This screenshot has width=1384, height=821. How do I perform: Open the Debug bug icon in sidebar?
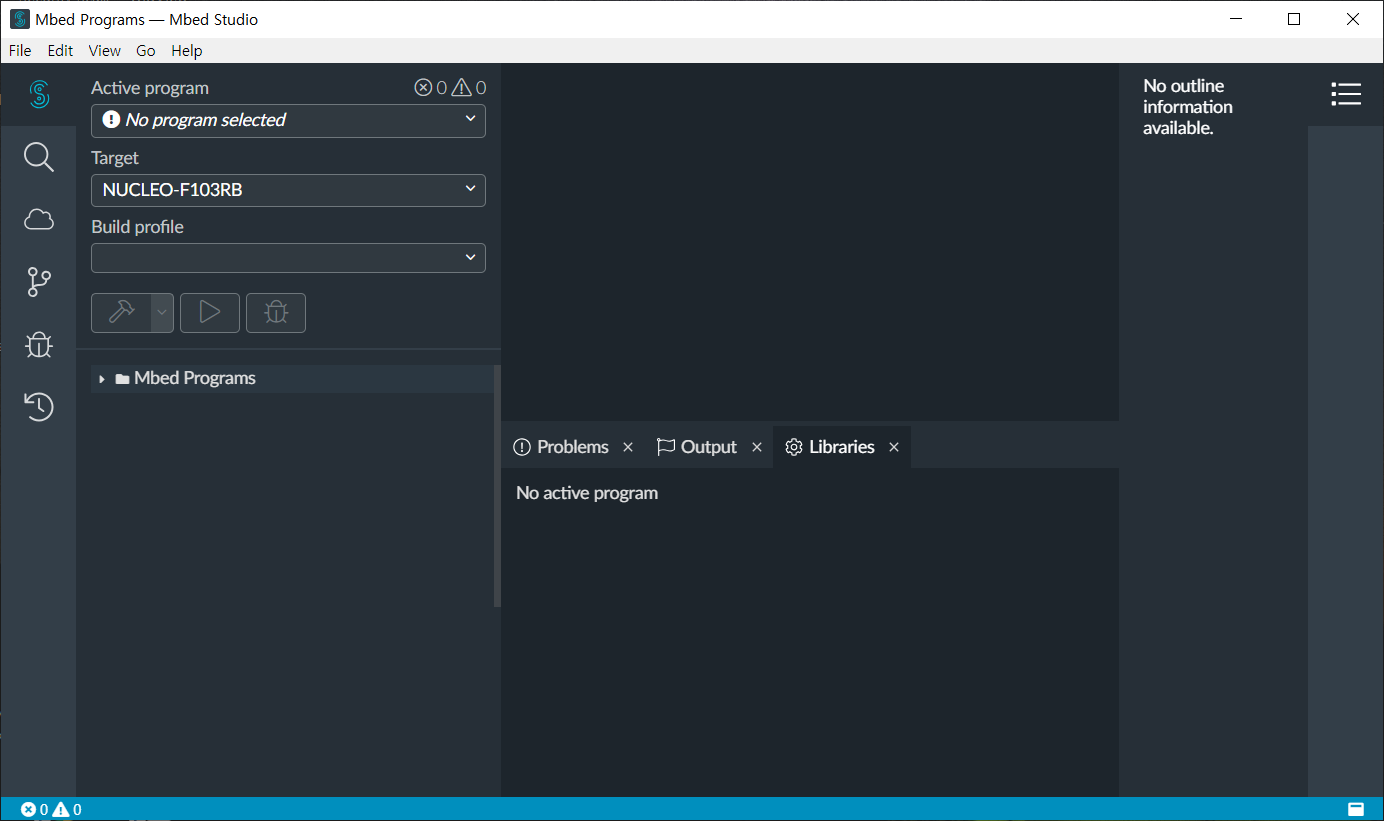coord(39,345)
